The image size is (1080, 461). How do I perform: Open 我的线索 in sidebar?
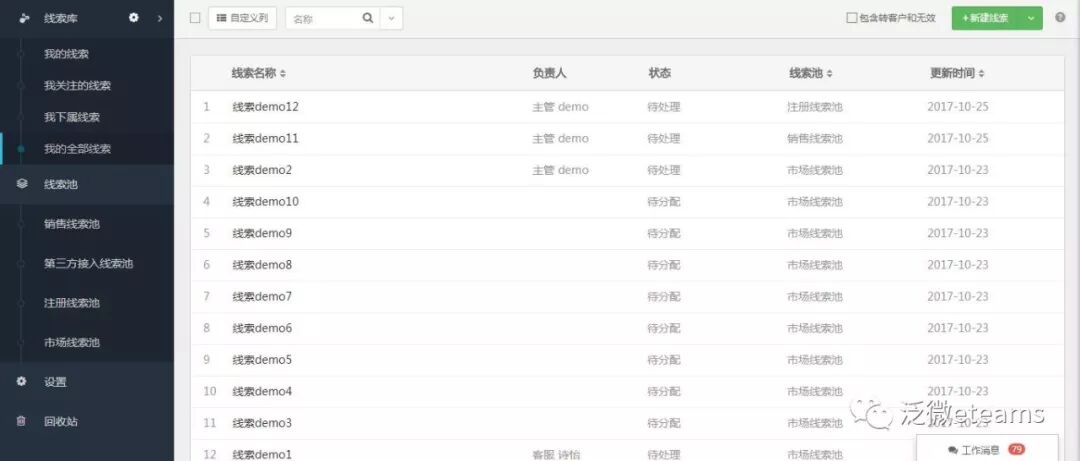[x=66, y=54]
